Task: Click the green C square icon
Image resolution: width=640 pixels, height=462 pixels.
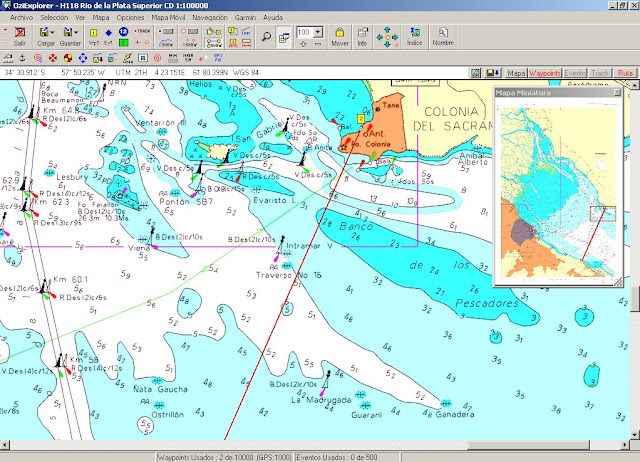Action: pos(124,42)
